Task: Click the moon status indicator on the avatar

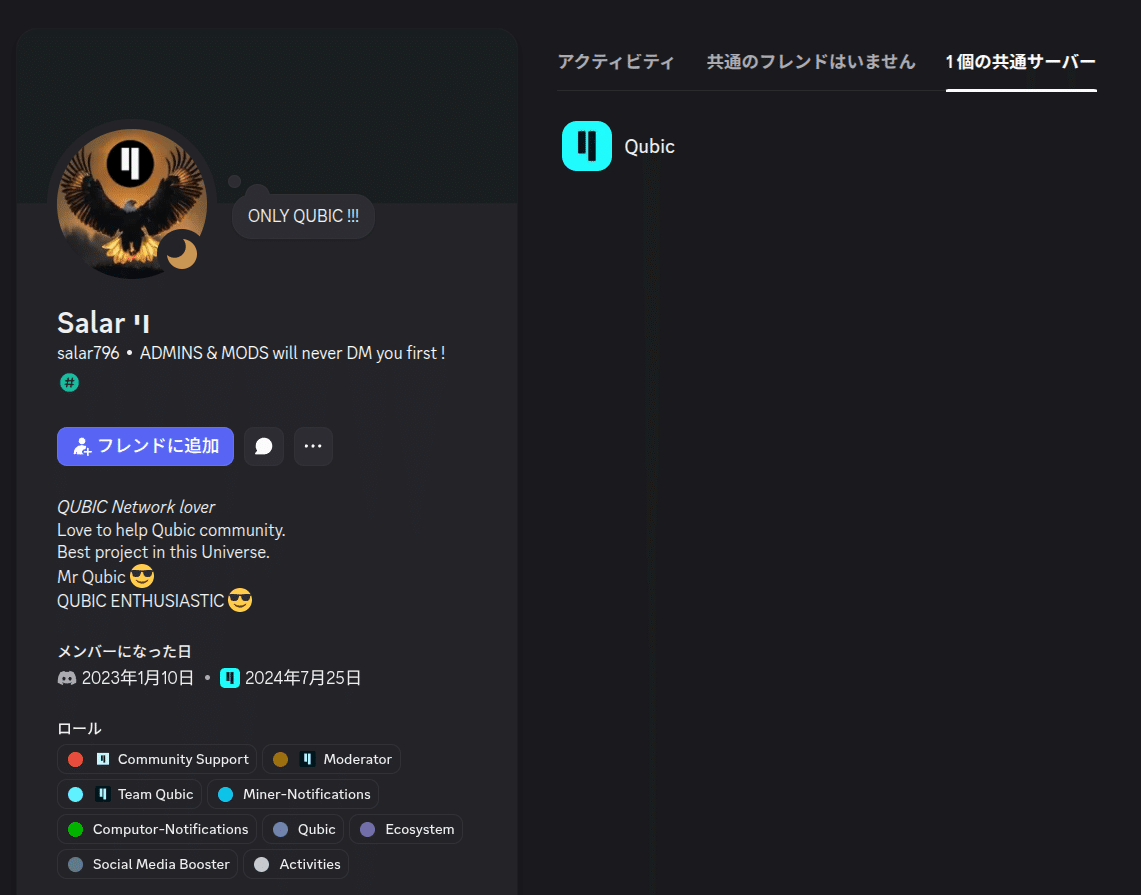Action: pyautogui.click(x=182, y=253)
